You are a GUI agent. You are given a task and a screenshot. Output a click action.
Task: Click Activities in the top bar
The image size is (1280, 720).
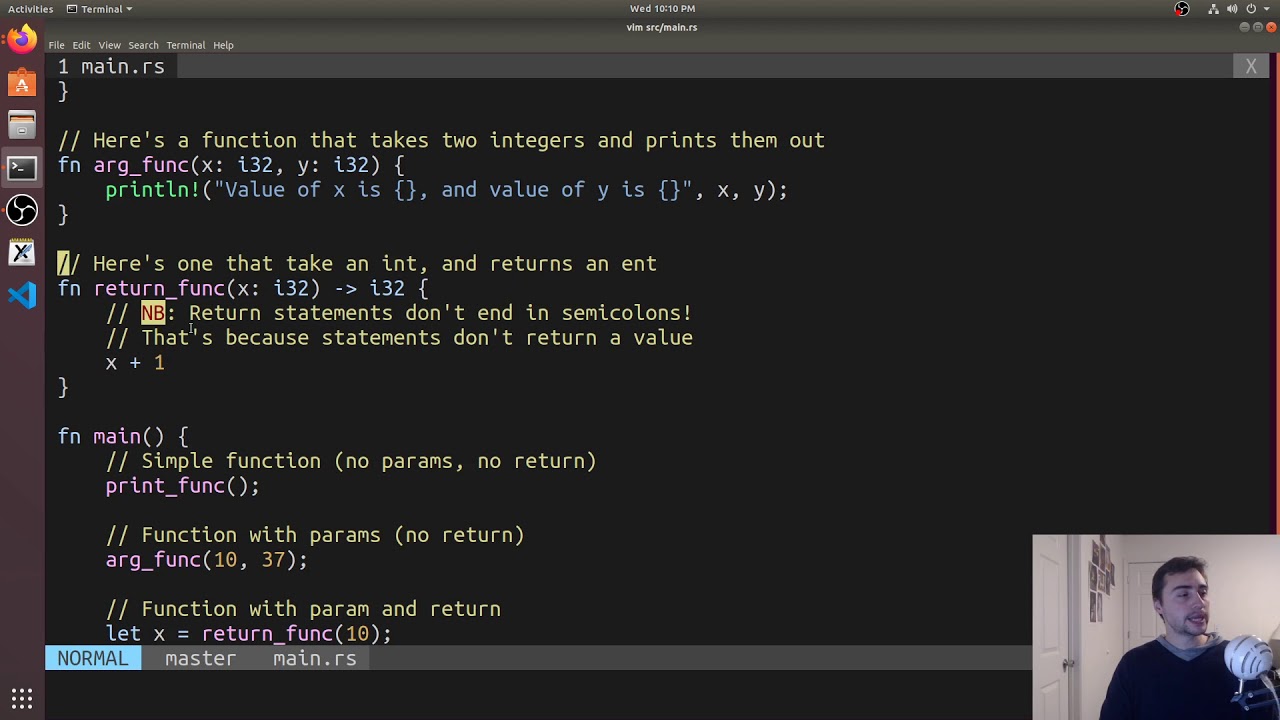click(x=30, y=9)
